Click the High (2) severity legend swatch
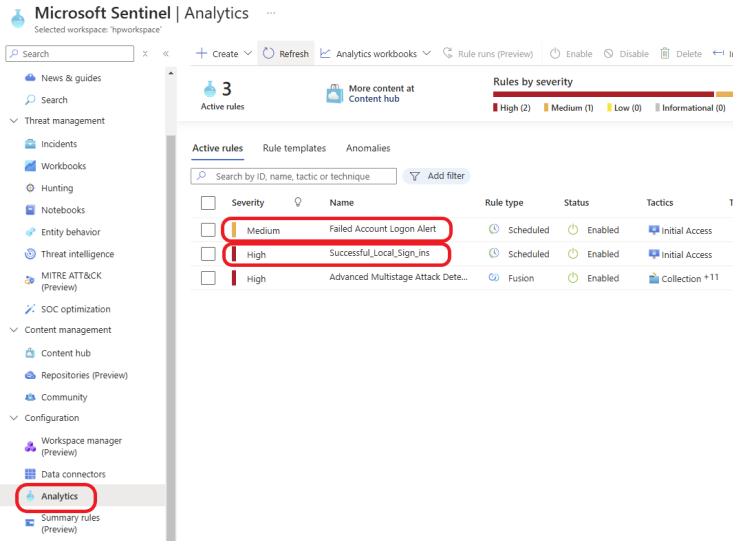The width and height of the screenshot is (733, 541). 496,108
